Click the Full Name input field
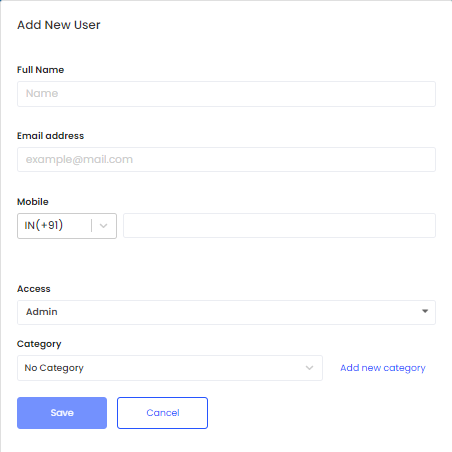This screenshot has width=452, height=452. [x=226, y=94]
